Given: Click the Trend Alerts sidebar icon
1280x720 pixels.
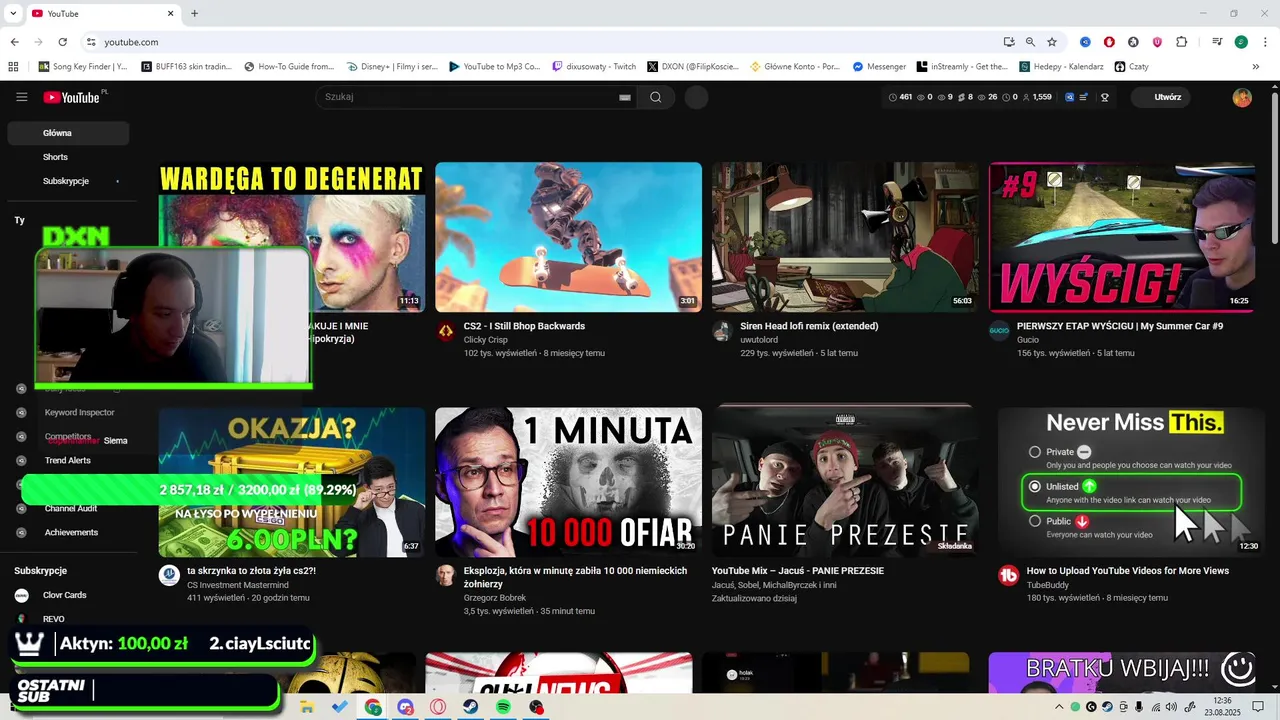Looking at the screenshot, I should point(21,460).
